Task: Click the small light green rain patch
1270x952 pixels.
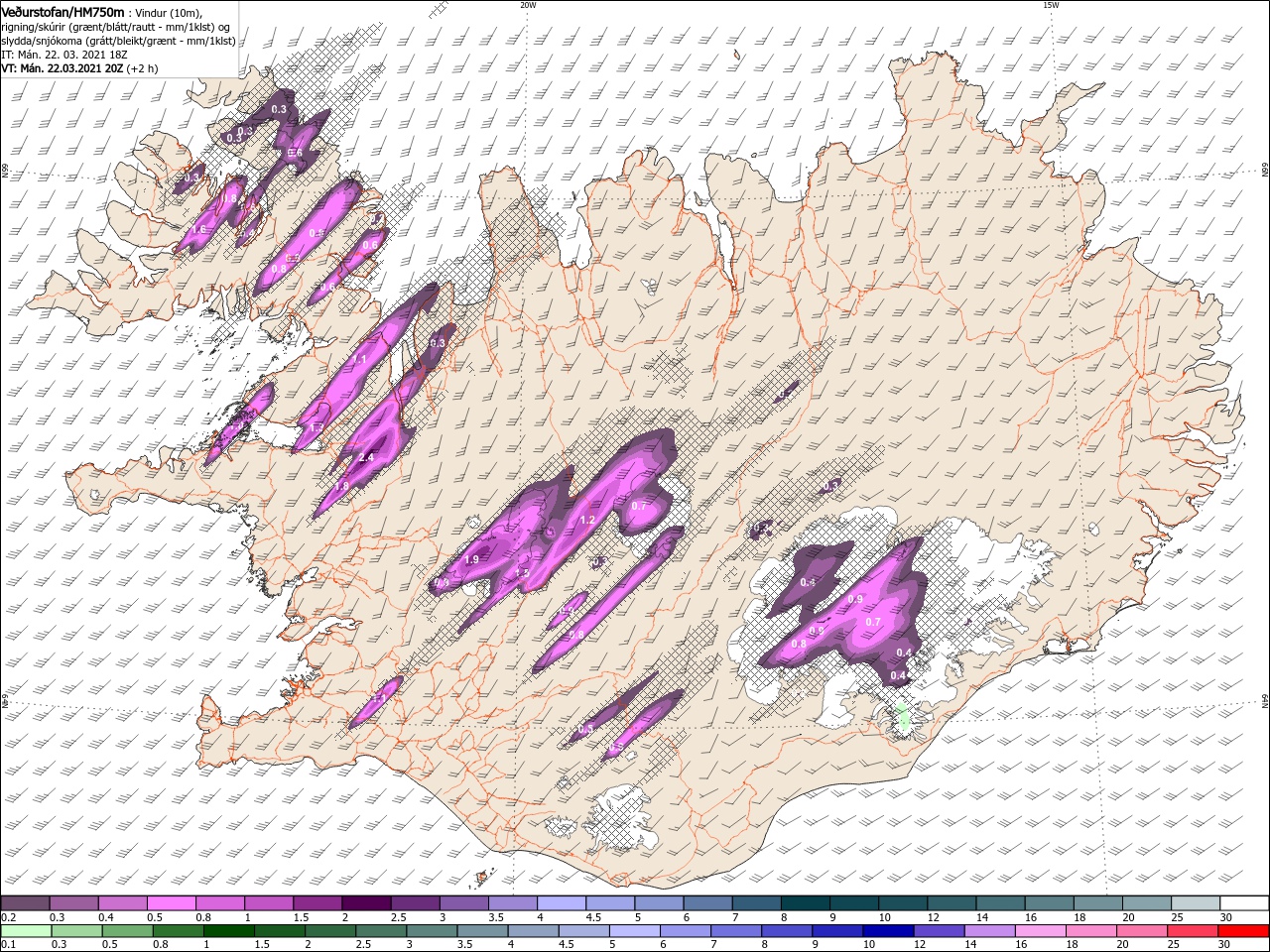Action: (x=902, y=719)
